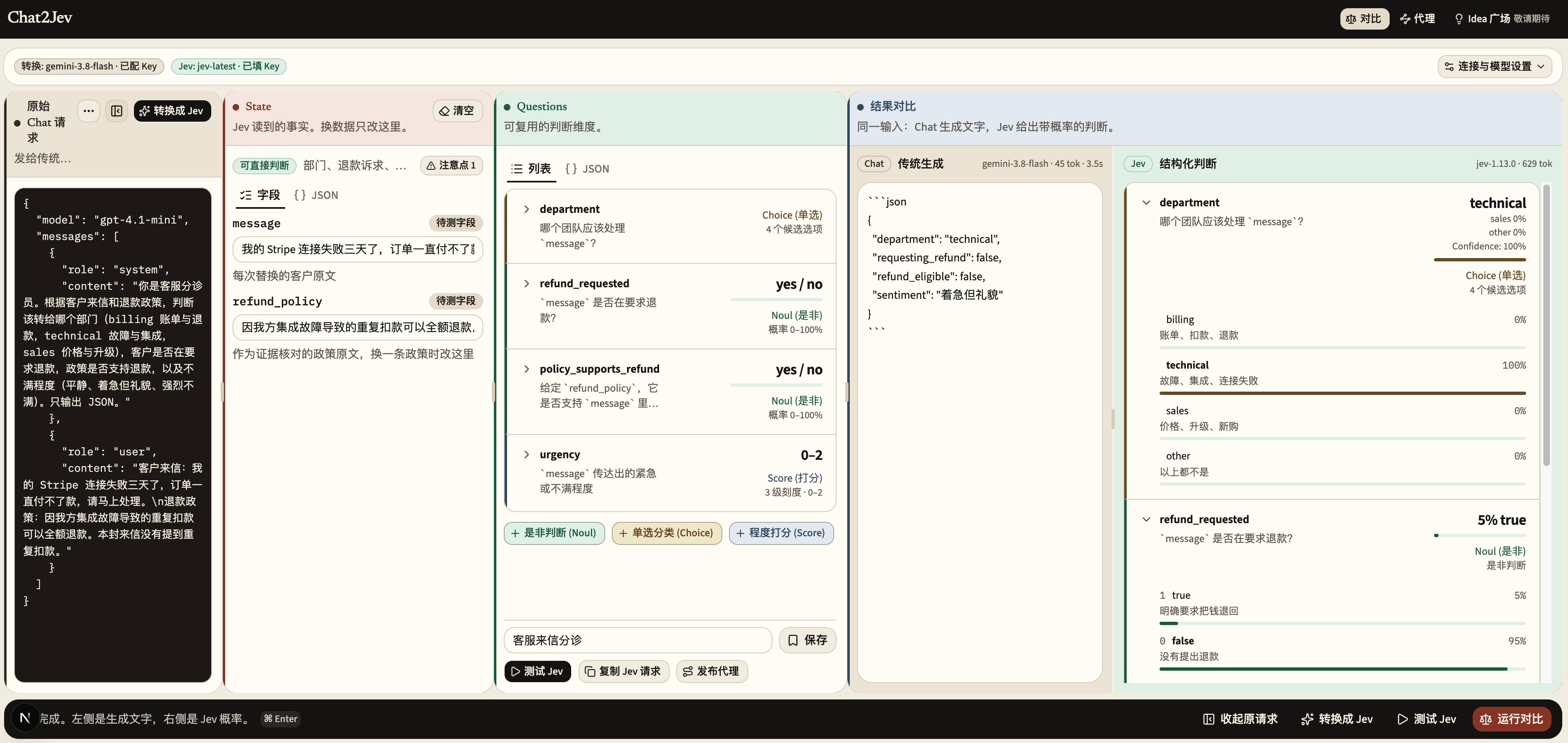The width and height of the screenshot is (1568, 743).
Task: Open 连接与模型设置 dropdown
Action: point(1495,67)
